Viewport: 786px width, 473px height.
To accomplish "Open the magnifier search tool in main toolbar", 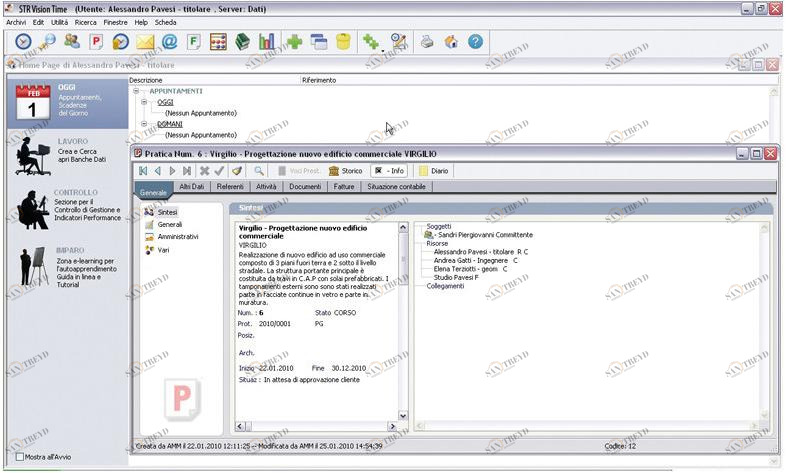I will click(48, 42).
